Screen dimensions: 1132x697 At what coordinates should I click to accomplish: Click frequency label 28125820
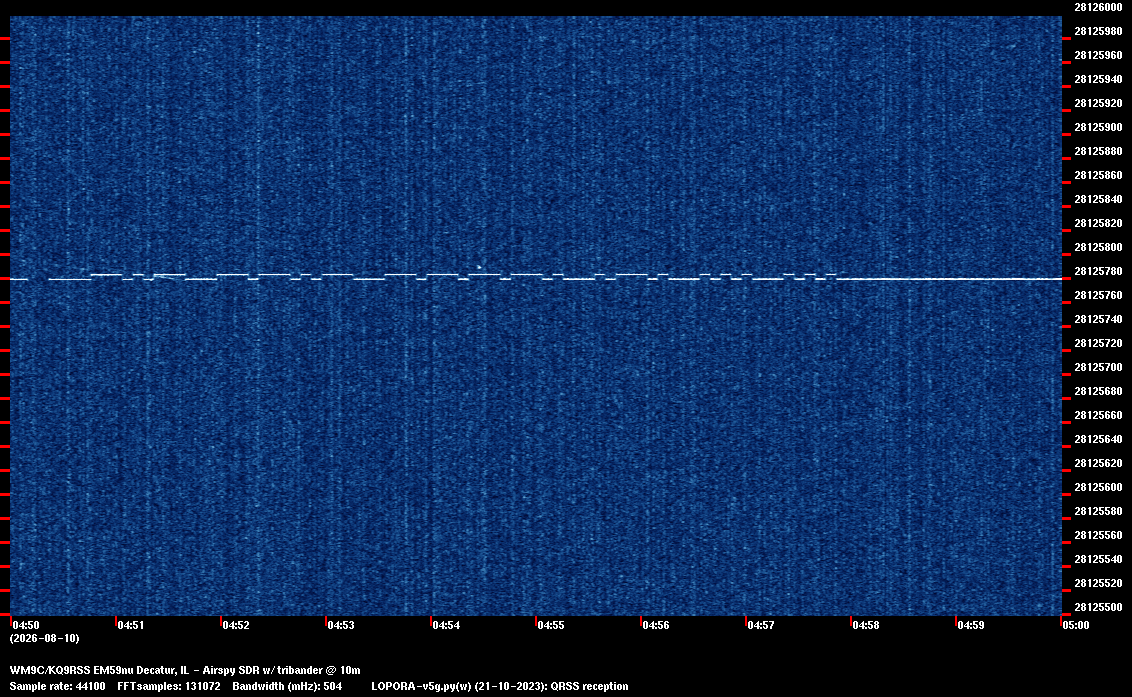[x=1098, y=223]
